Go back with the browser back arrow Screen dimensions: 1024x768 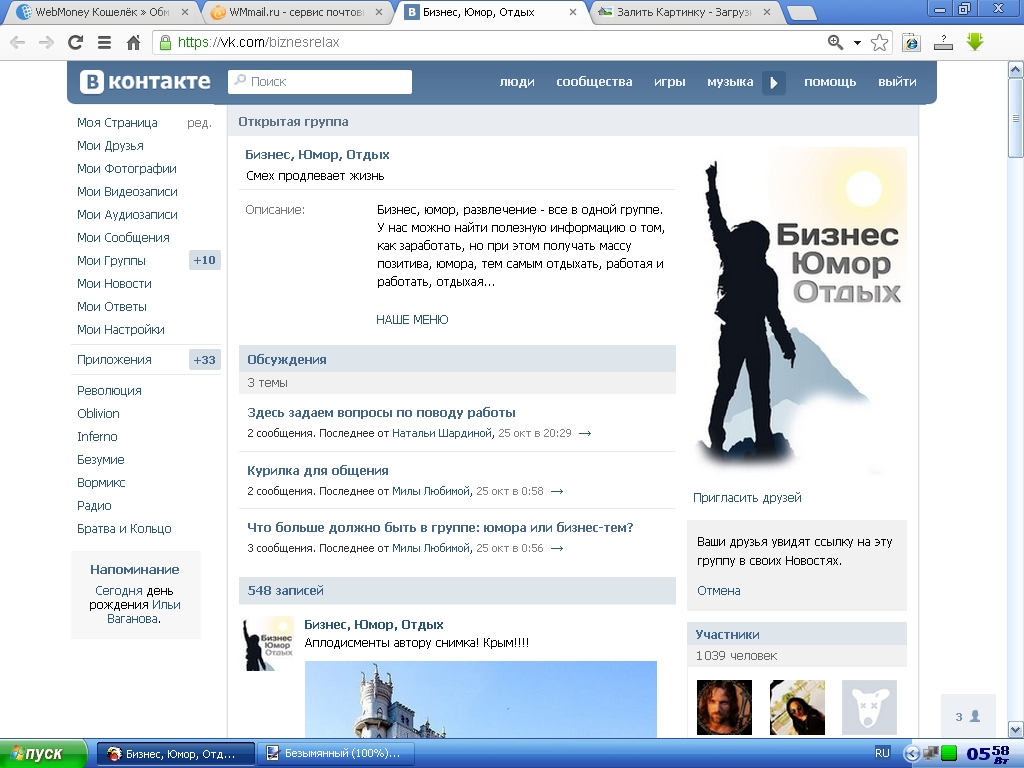click(17, 43)
